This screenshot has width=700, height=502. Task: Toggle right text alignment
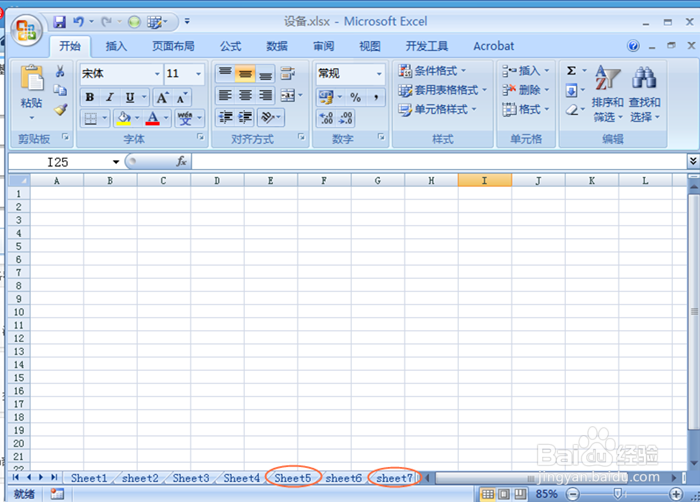[x=265, y=95]
